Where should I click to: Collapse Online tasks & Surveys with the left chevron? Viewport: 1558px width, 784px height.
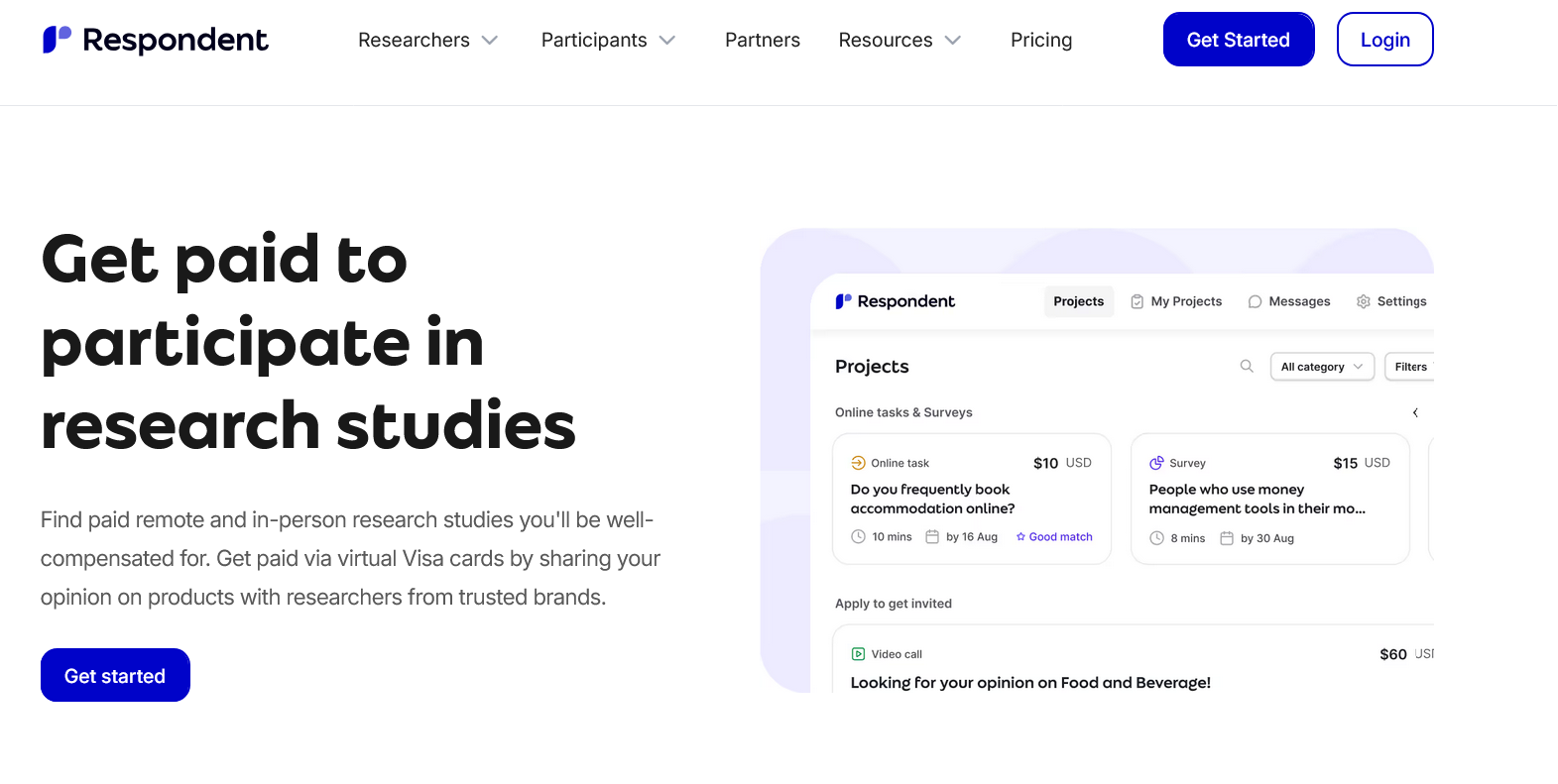click(x=1415, y=412)
